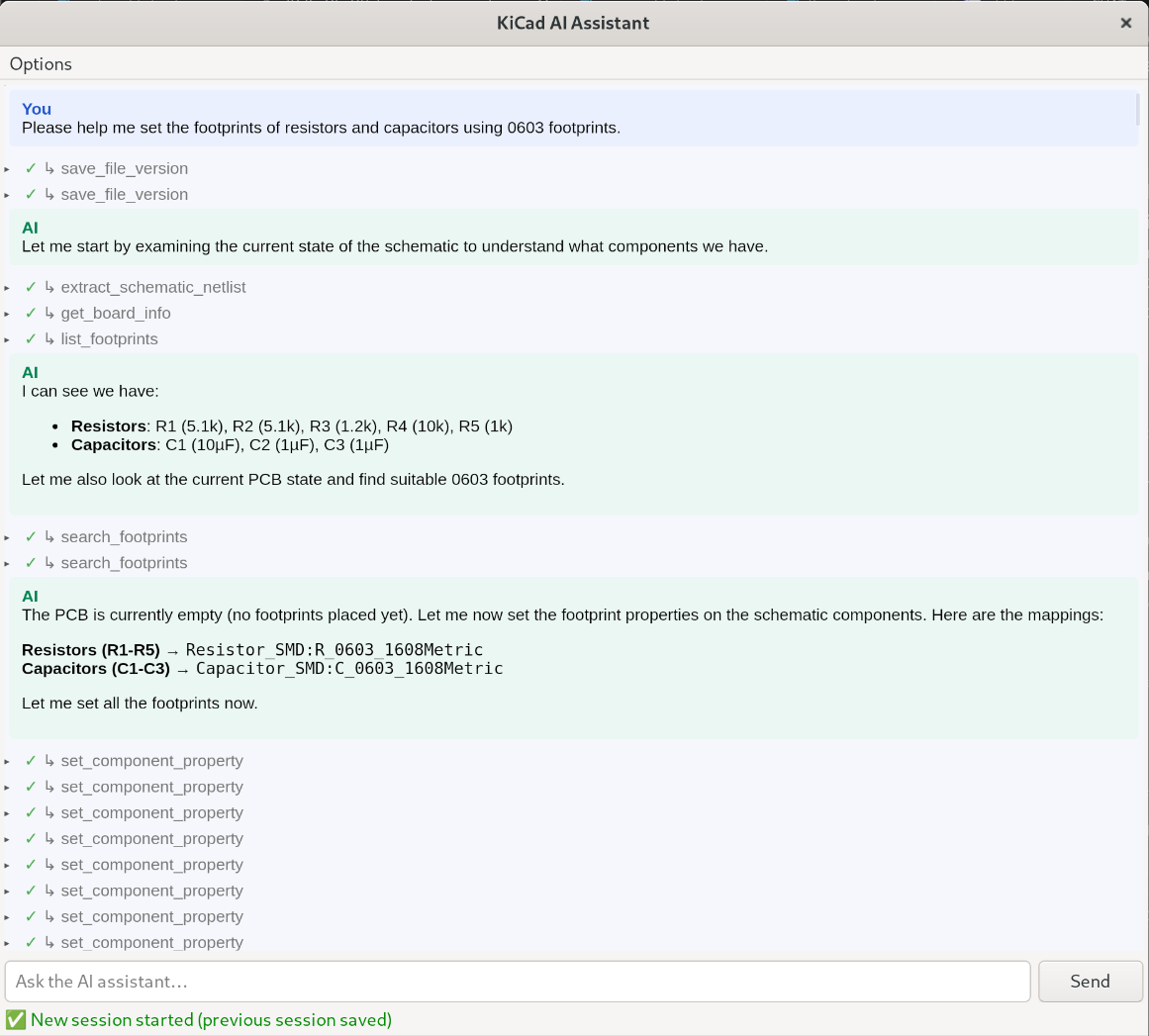Click the Resistor_SMD:R_0603_1608Metric footprint name
Screen dimensions: 1149x1036
tap(335, 650)
